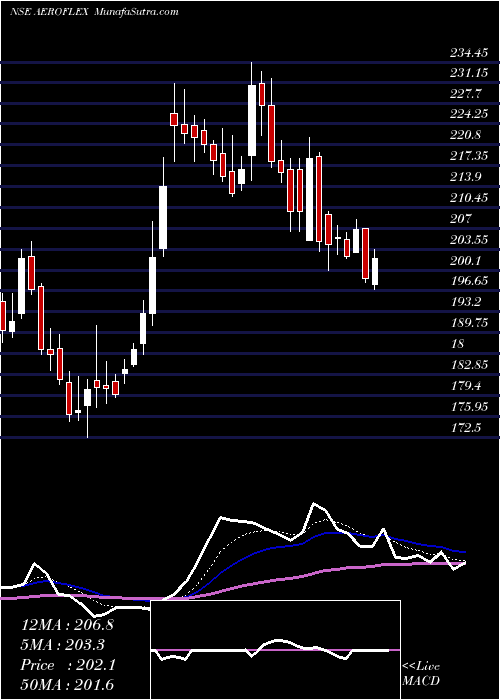
Task: Click the 227.7 price label
Action: pos(466,93)
